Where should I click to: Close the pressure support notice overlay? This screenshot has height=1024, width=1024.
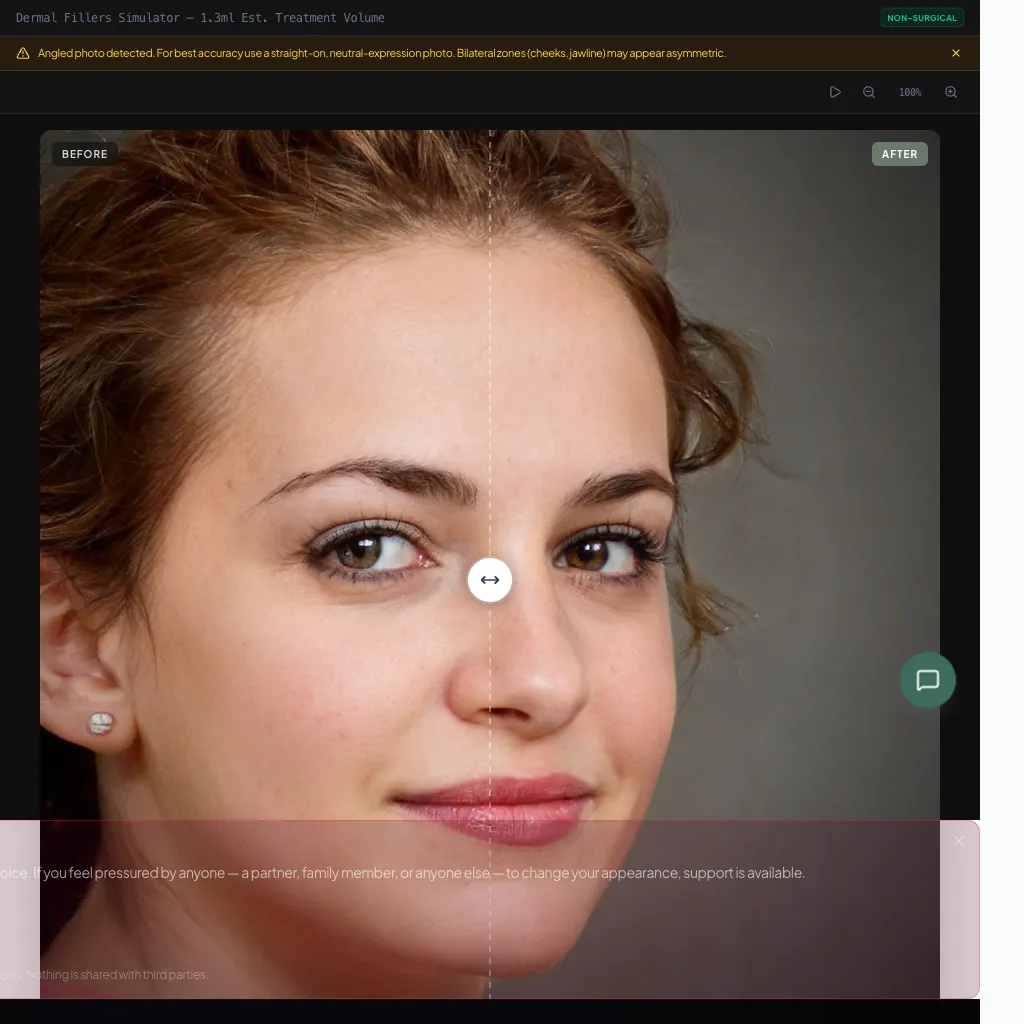click(958, 840)
